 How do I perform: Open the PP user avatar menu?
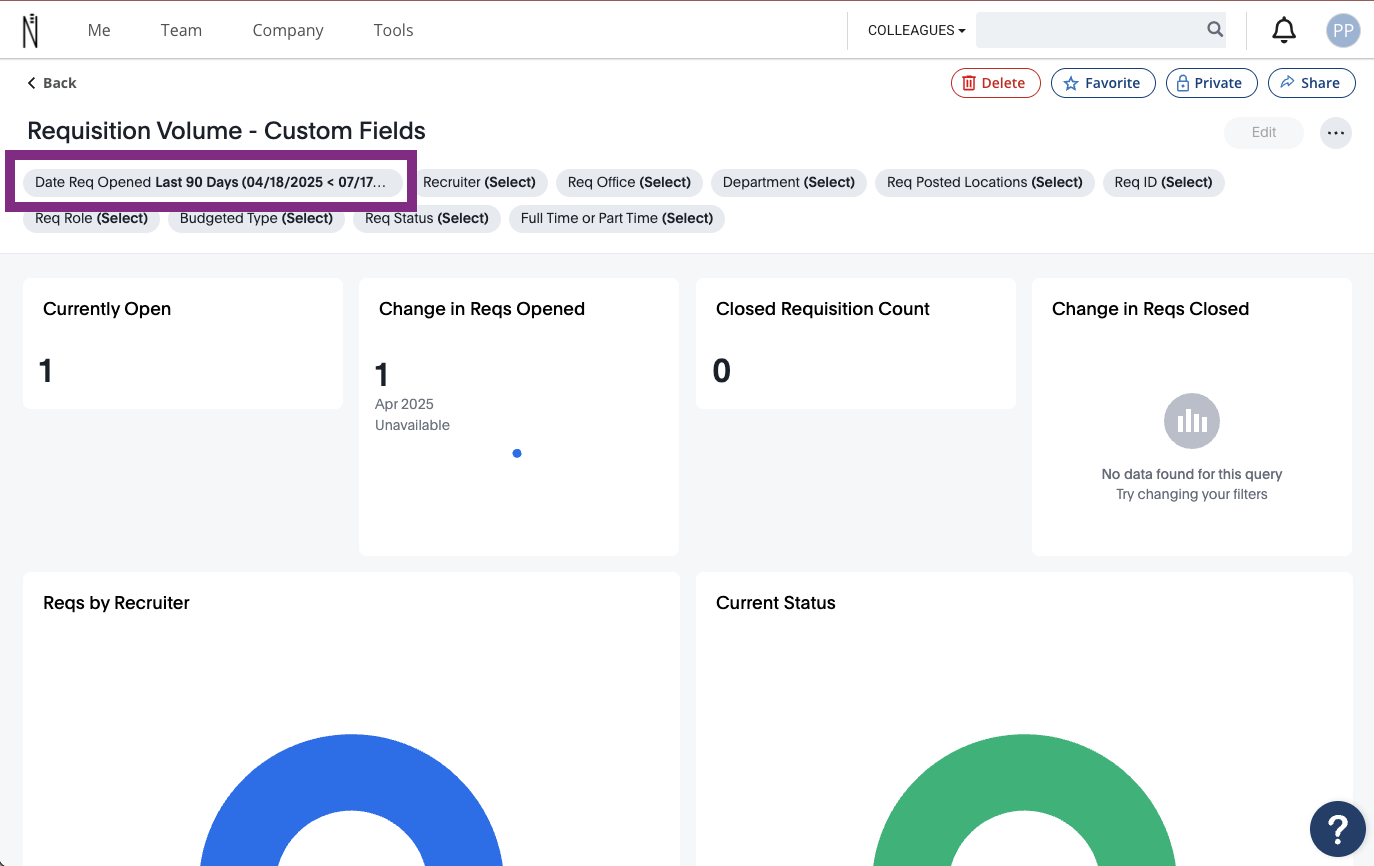coord(1343,31)
